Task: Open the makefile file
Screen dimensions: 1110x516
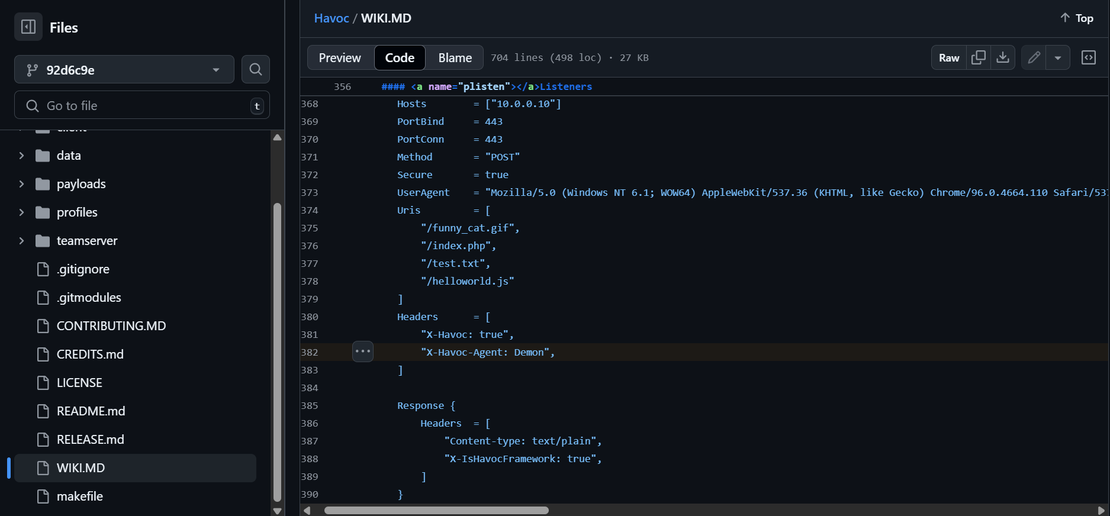Action: [x=79, y=496]
